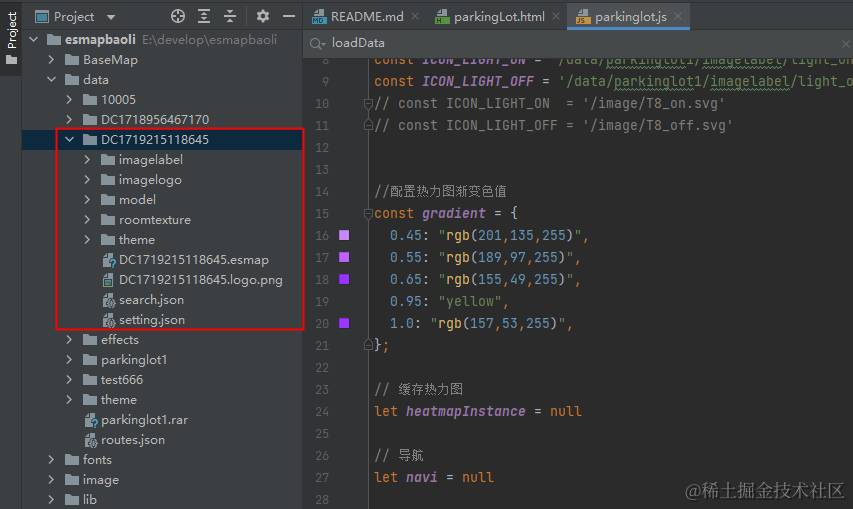
Task: Close the parkinglot.js tab
Action: tap(678, 17)
